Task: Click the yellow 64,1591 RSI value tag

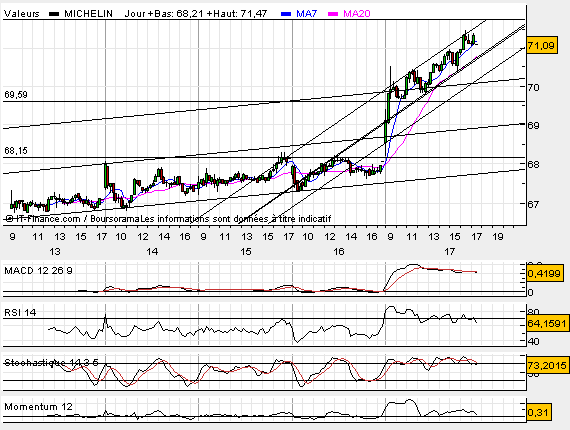Action: [x=547, y=323]
